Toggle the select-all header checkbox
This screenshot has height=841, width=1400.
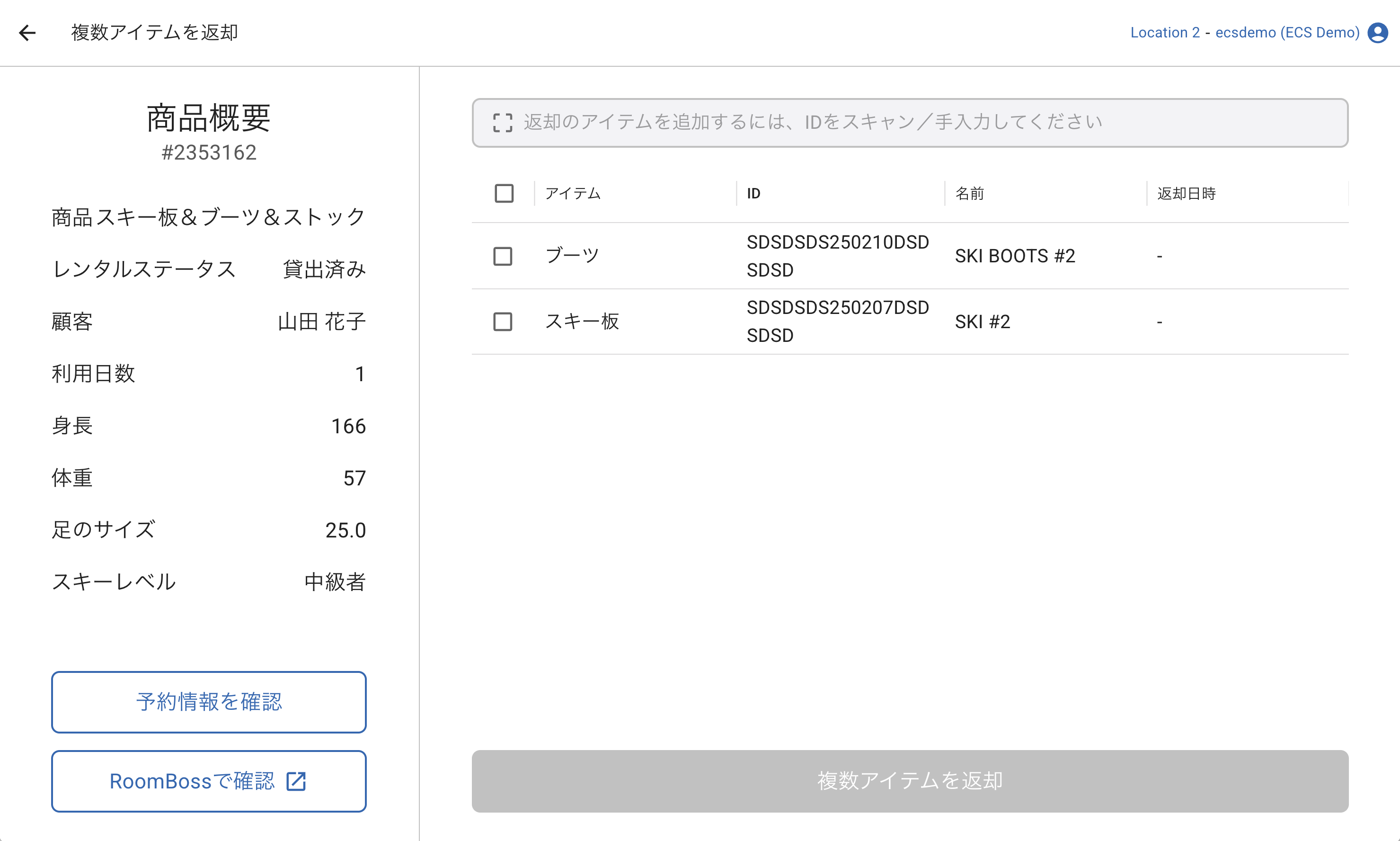[x=504, y=193]
